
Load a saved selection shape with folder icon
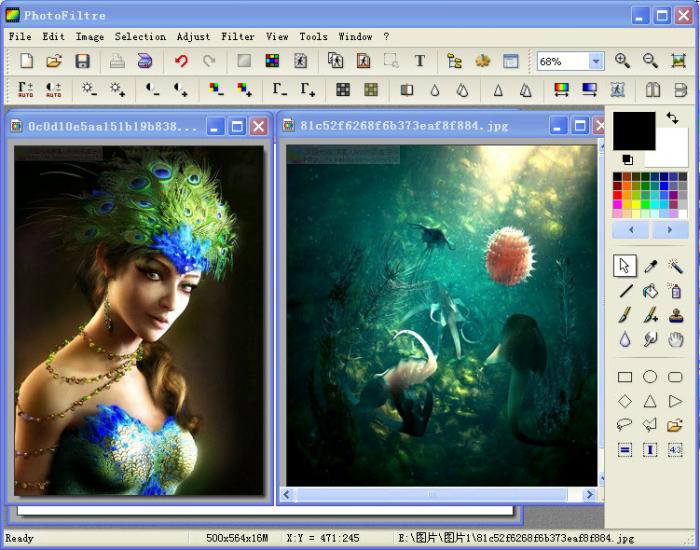click(675, 425)
